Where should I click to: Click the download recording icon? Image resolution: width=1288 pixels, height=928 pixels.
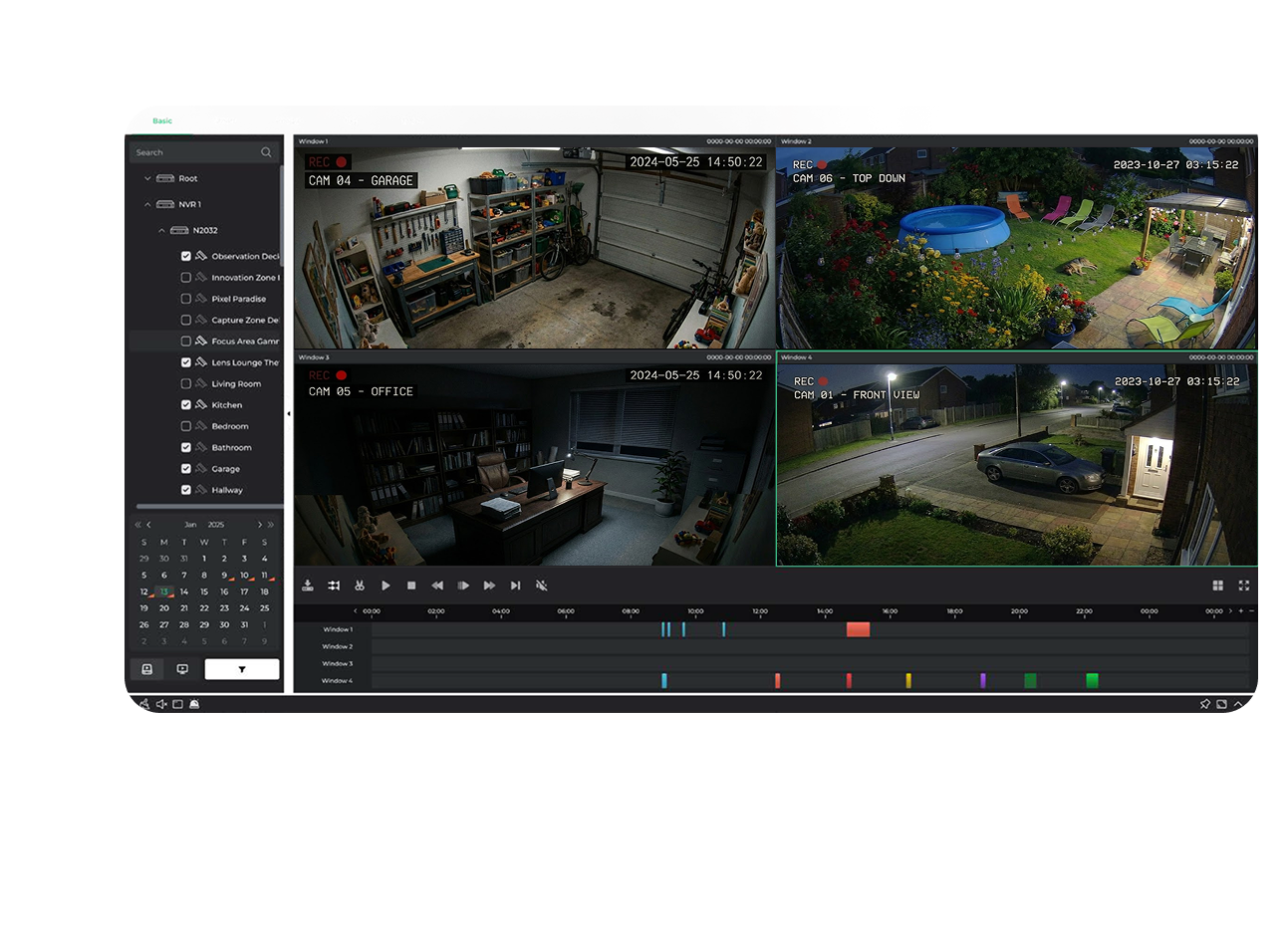pos(308,585)
